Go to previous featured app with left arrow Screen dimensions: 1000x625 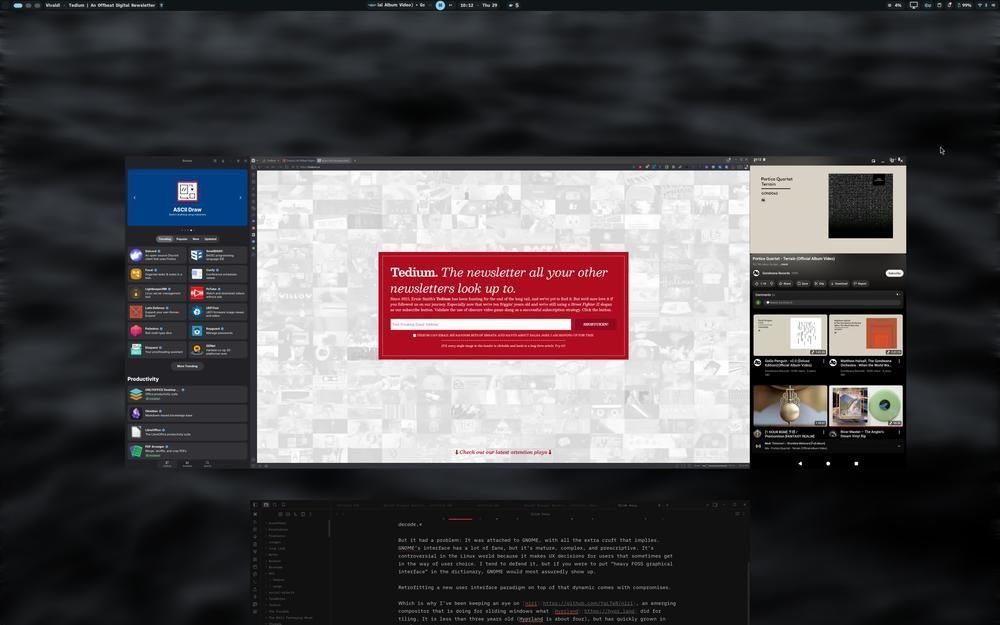click(134, 197)
